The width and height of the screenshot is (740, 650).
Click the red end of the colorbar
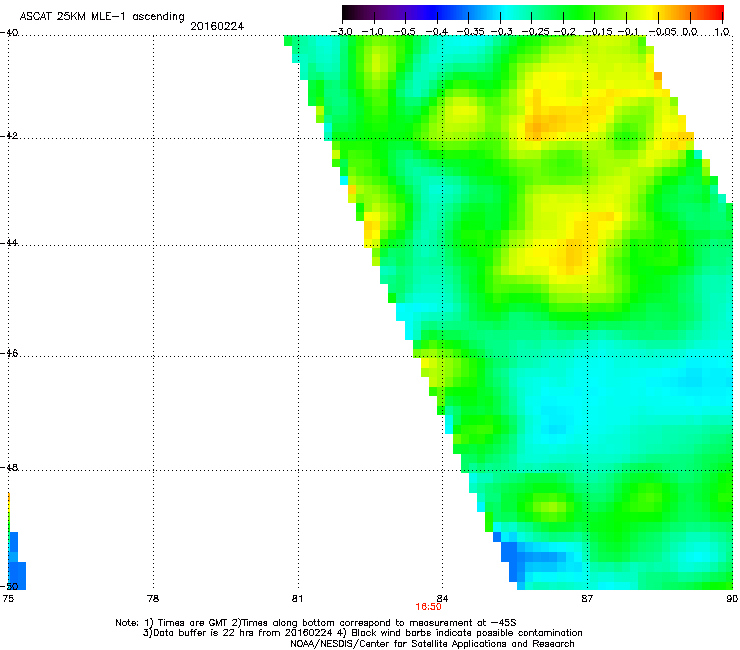(x=715, y=12)
